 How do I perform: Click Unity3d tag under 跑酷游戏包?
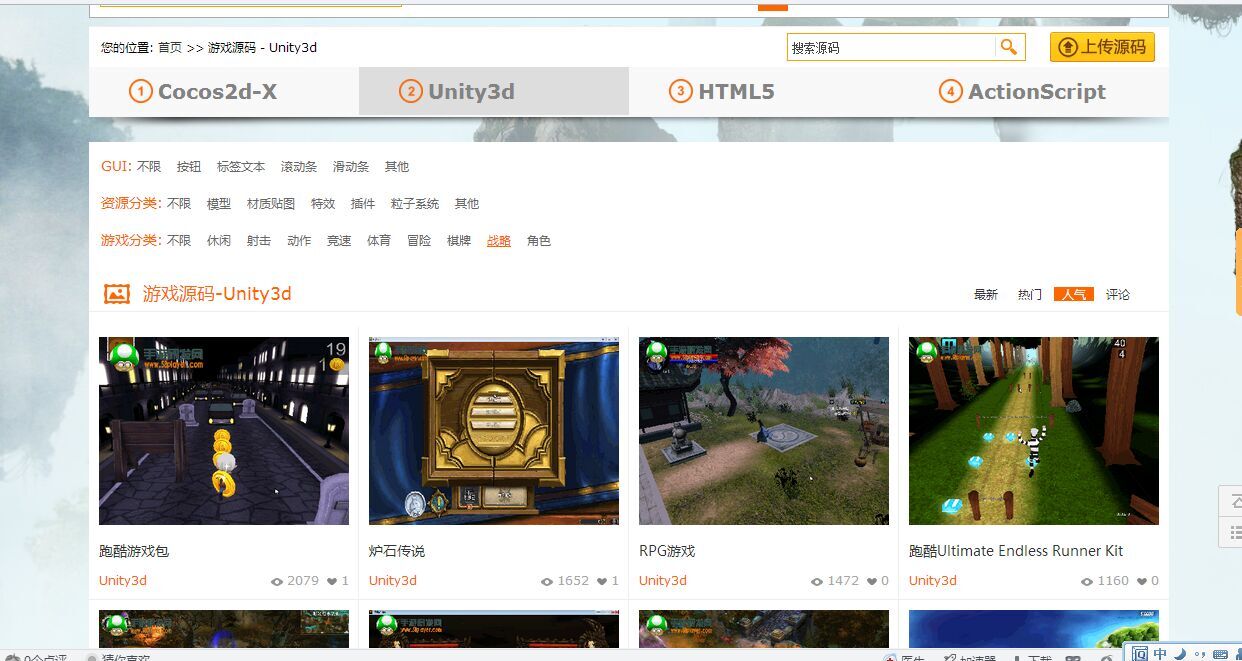pyautogui.click(x=123, y=581)
